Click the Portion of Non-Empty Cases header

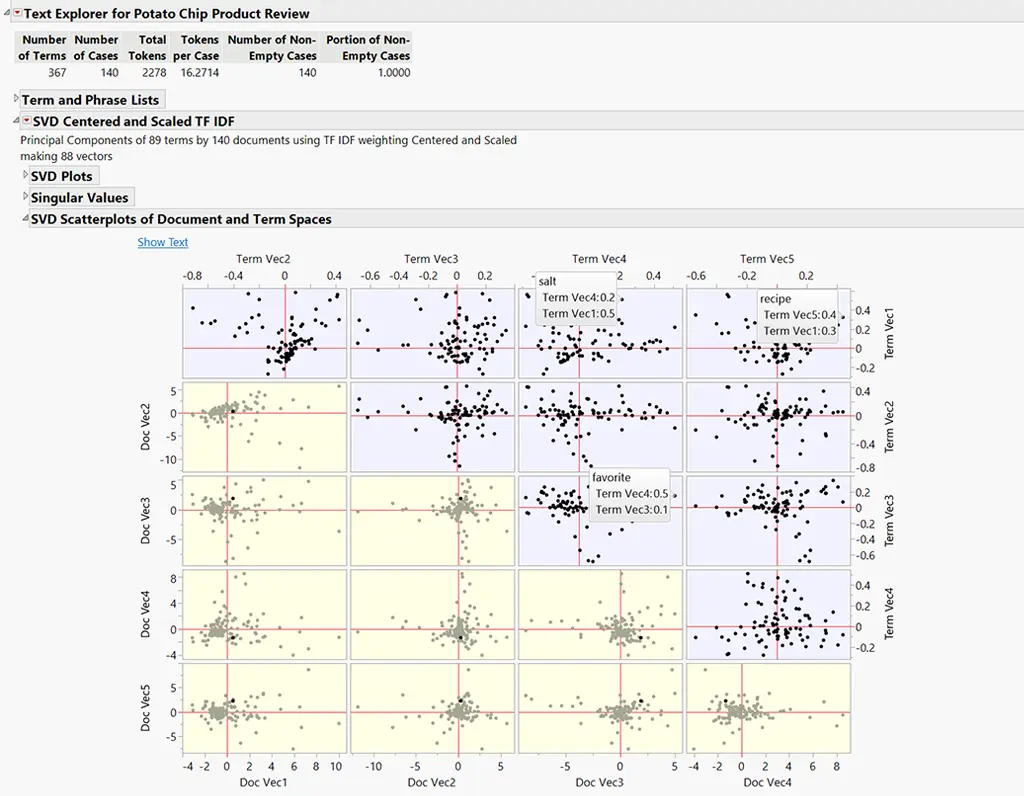point(368,48)
